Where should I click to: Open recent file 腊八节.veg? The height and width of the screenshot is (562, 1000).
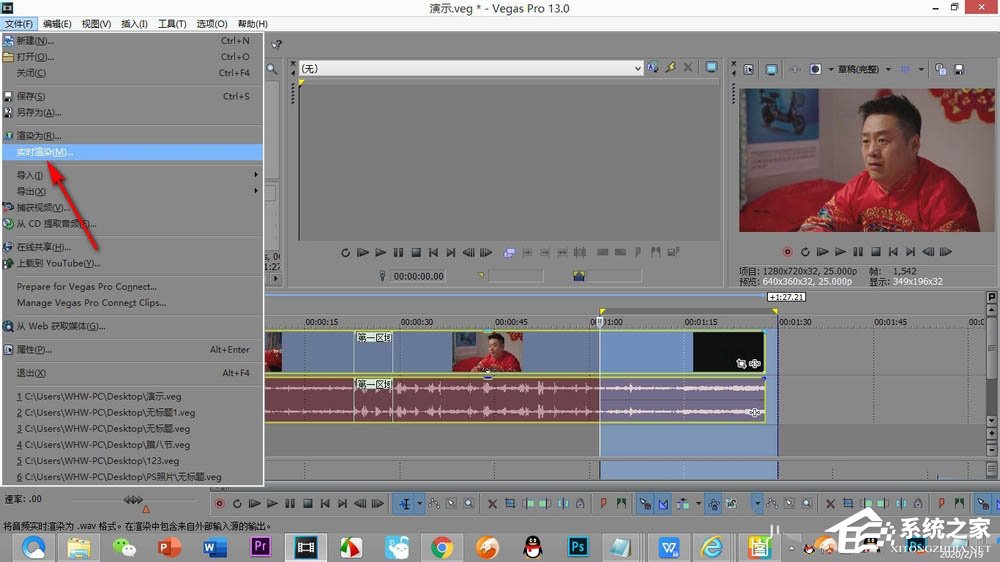pos(133,445)
